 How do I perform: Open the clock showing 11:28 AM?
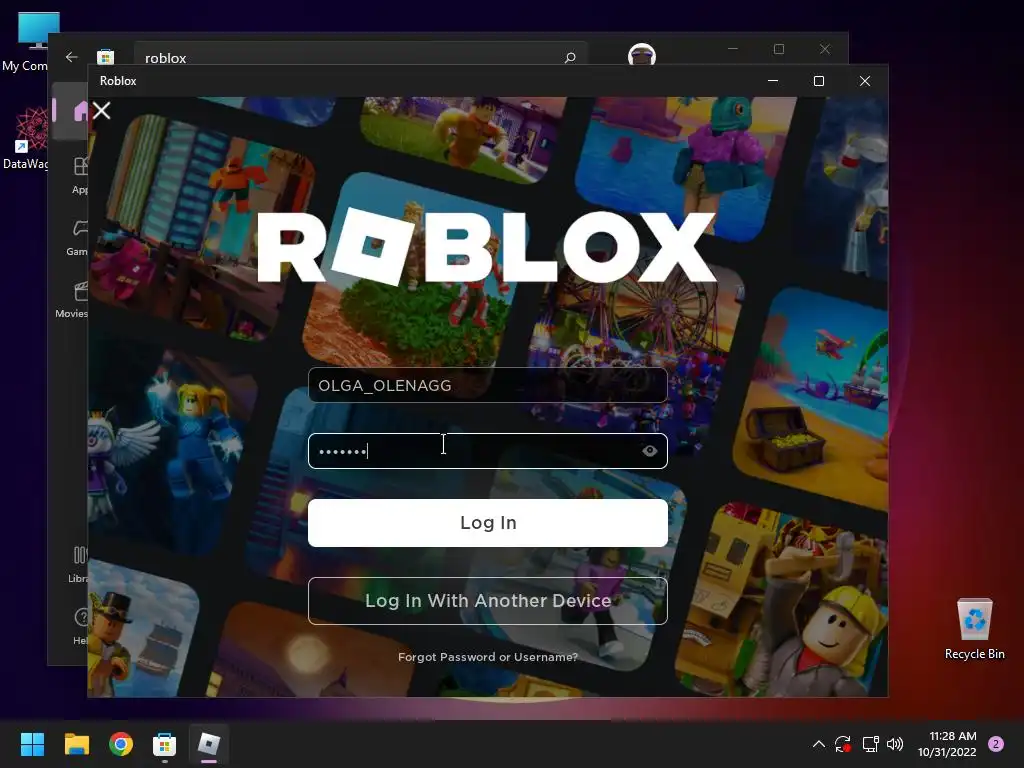[947, 744]
